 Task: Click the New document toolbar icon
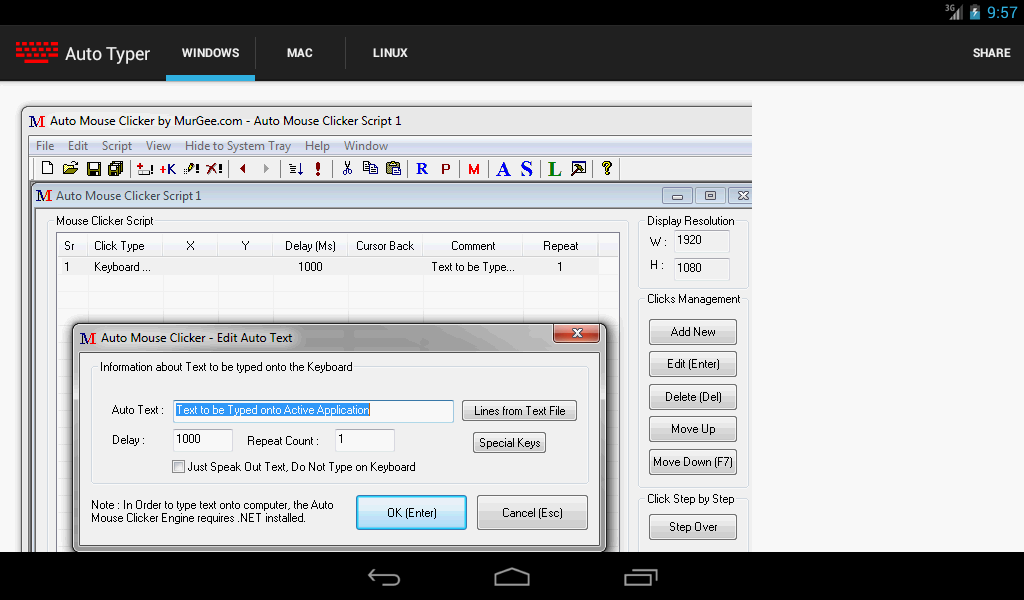coord(46,169)
